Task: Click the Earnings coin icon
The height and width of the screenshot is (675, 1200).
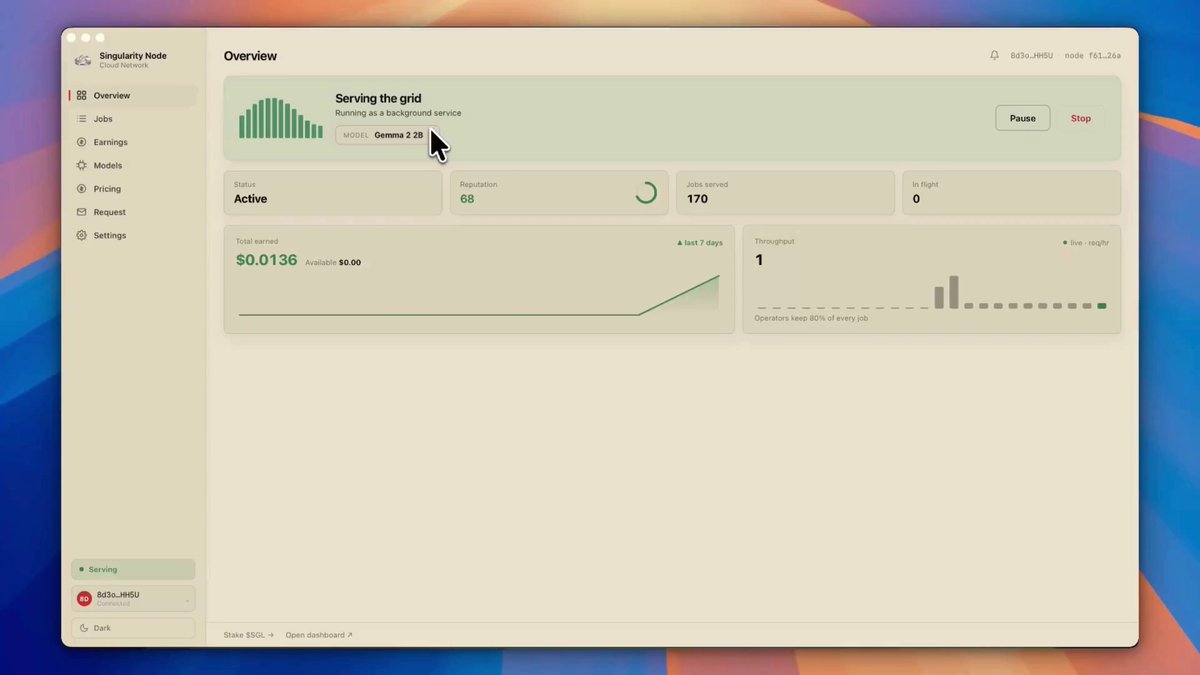Action: tap(82, 142)
